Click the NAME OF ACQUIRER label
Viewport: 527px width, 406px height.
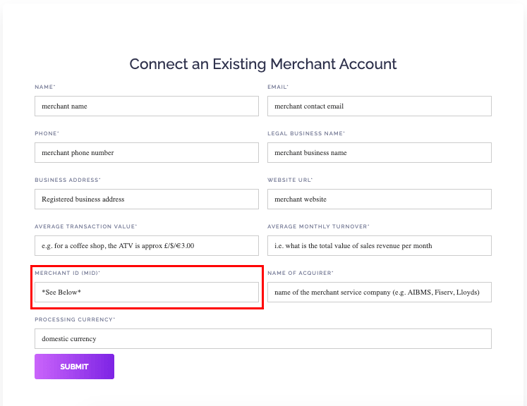(x=300, y=273)
